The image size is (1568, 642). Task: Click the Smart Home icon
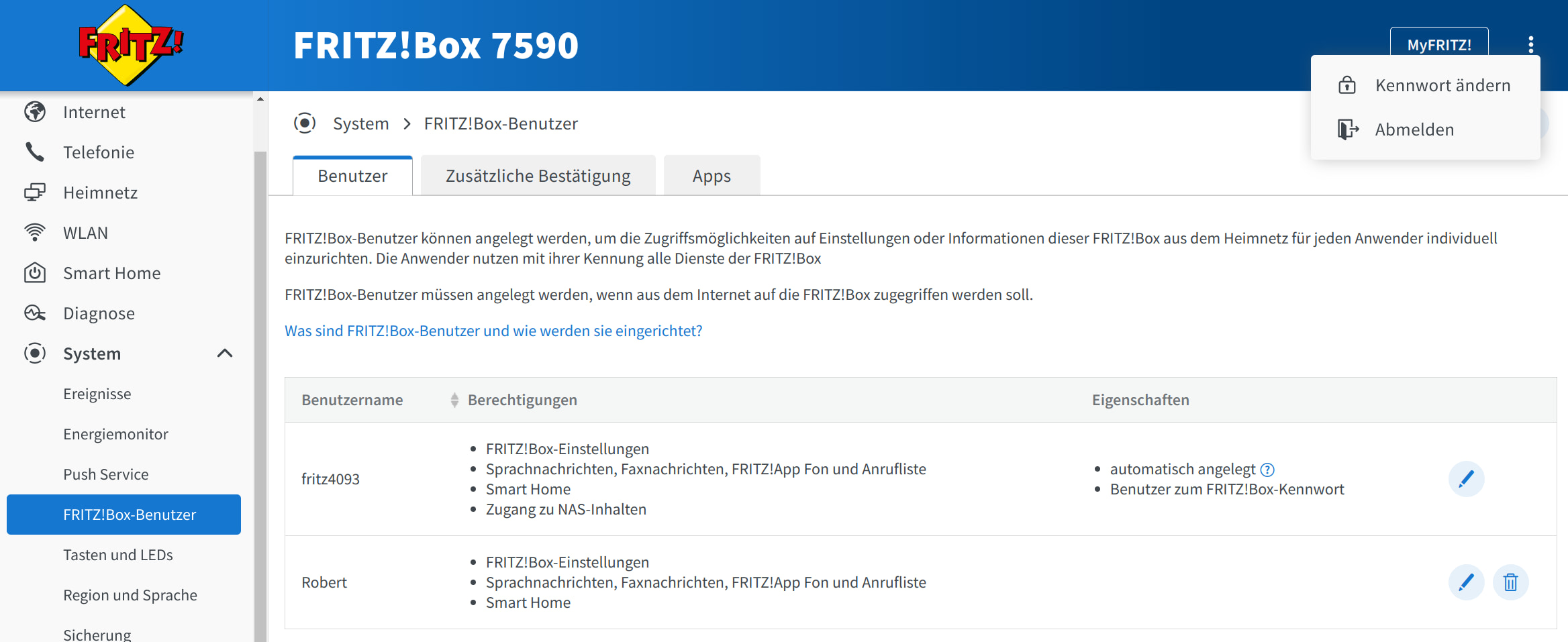point(35,273)
